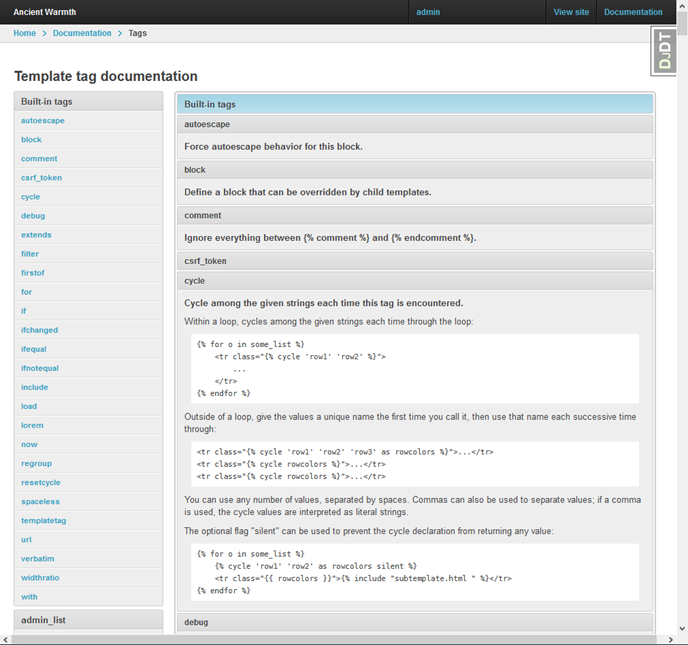688x645 pixels.
Task: Open the admin user menu
Action: [x=428, y=12]
